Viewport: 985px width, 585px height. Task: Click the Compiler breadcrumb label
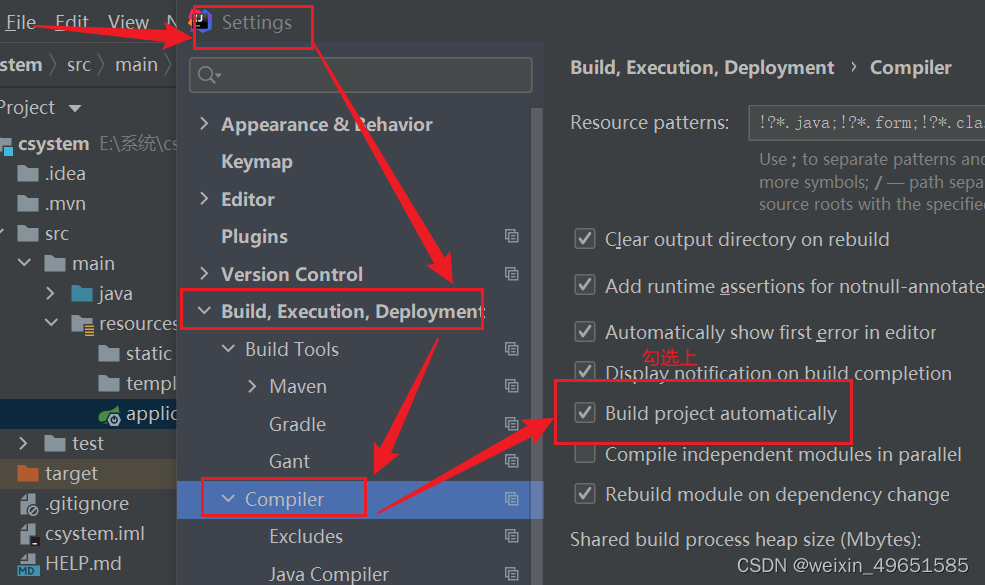click(x=910, y=67)
